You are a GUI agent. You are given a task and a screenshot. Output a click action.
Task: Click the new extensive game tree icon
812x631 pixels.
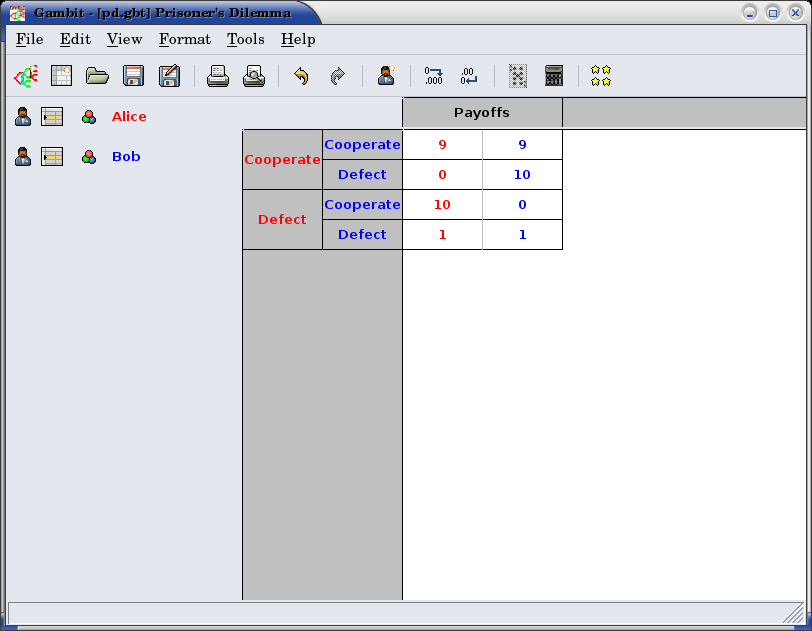(x=25, y=76)
